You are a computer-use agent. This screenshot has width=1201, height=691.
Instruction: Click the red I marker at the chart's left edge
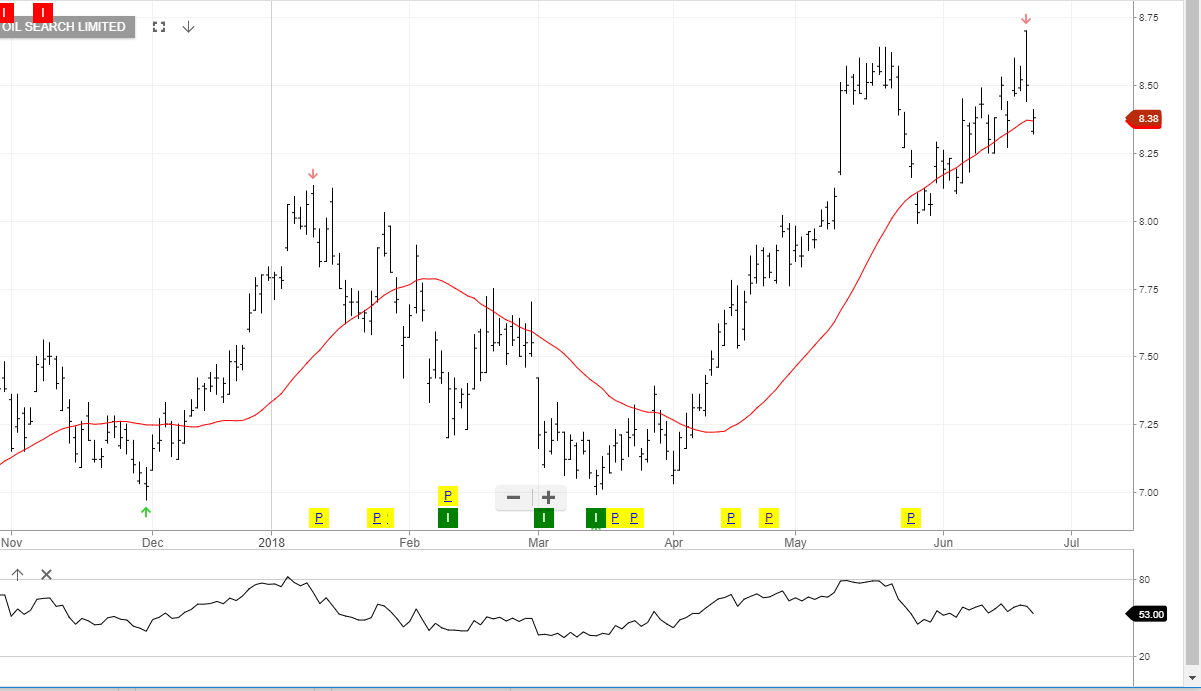coord(6,13)
